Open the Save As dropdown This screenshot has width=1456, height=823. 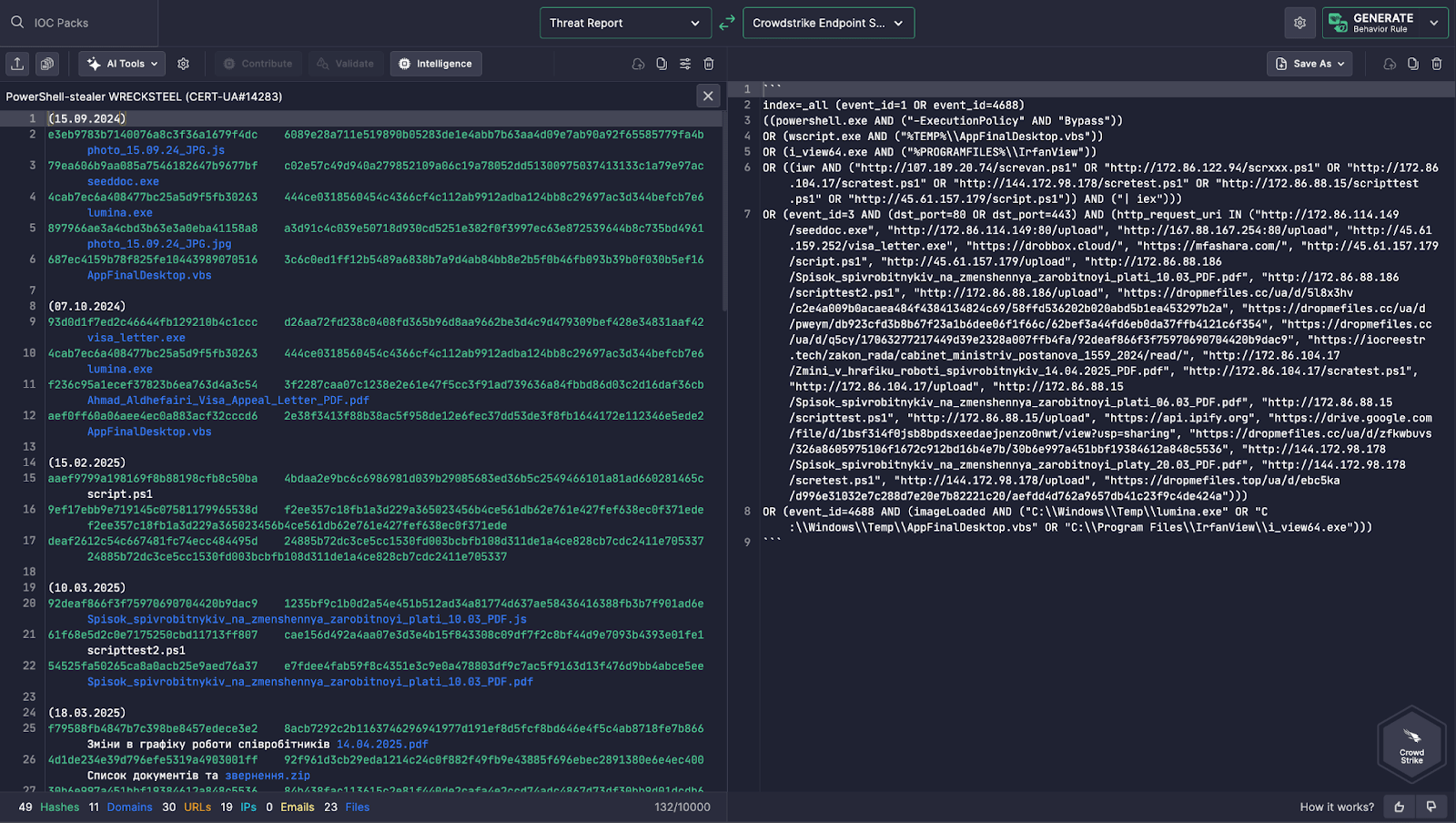tap(1309, 64)
